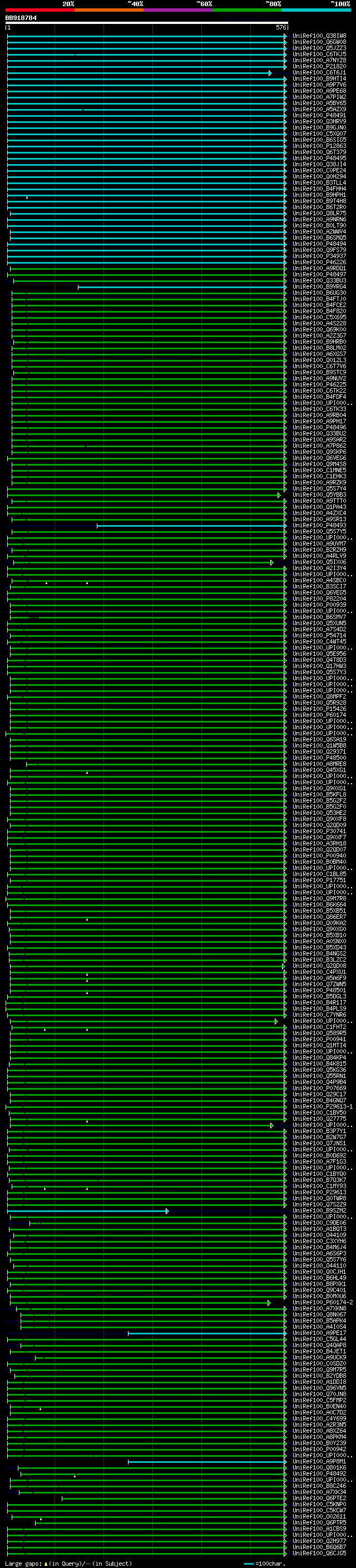This screenshot has height=1568, width=356.
Task: Click the gap marker on the UniRef100_Q45XG1 row
Action: pos(87,773)
